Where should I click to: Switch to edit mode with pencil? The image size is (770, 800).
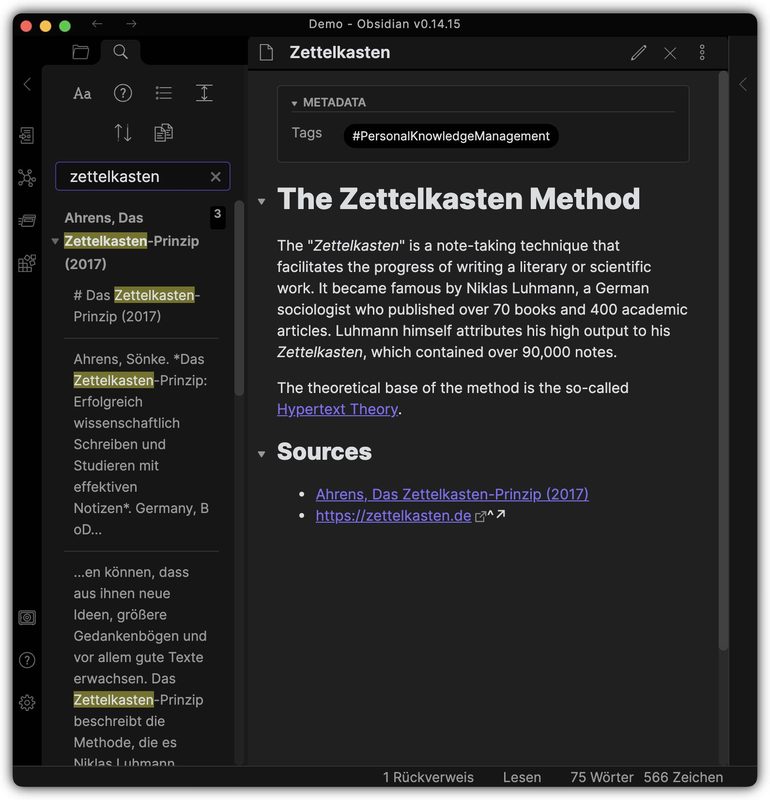[x=638, y=53]
